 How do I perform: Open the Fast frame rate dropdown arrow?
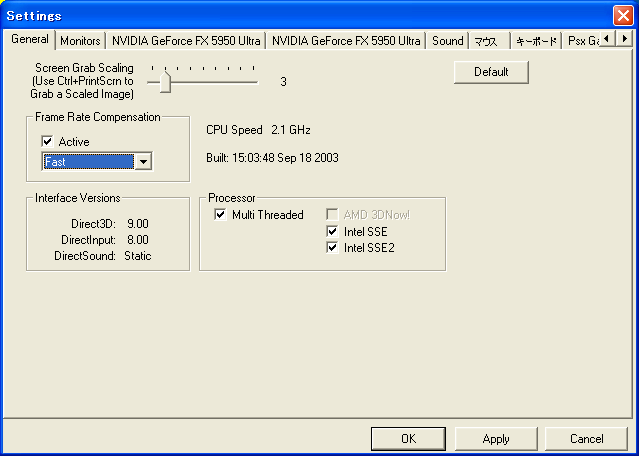pos(143,162)
